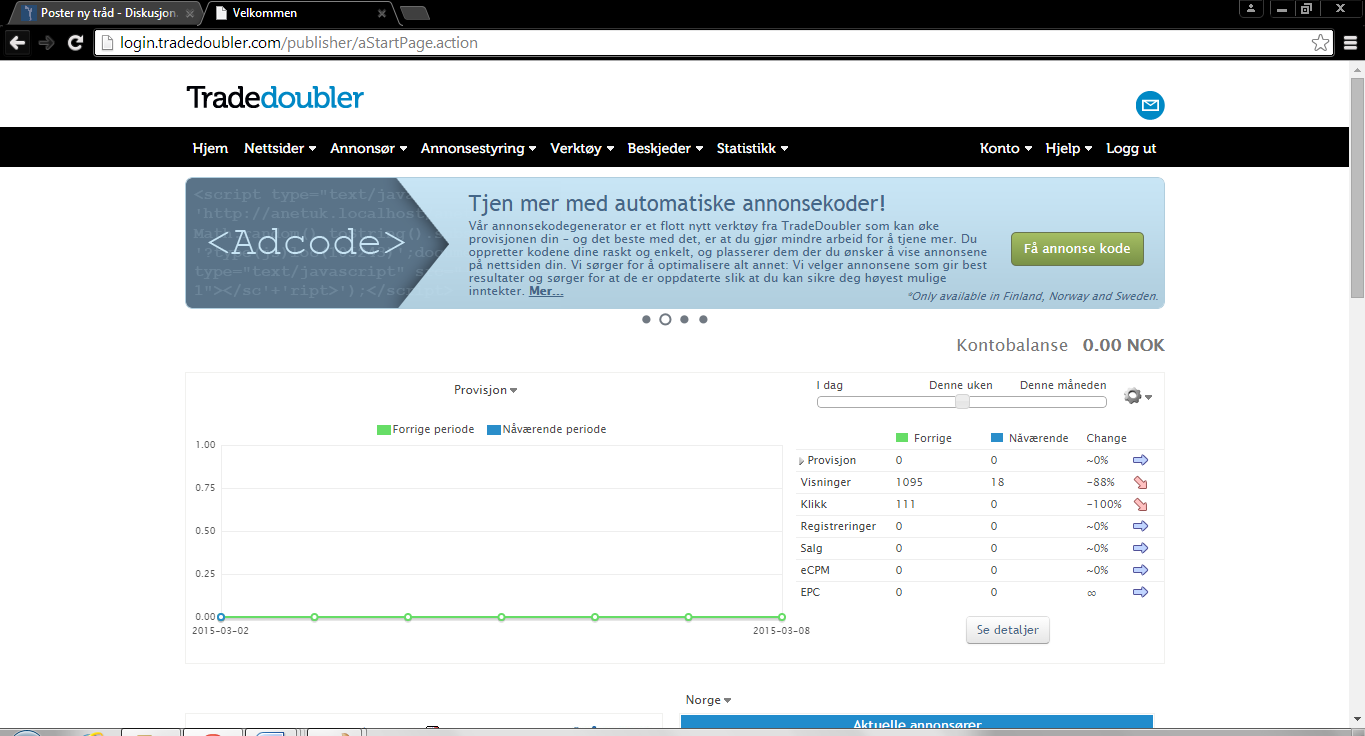1365x736 pixels.
Task: Bookmark the page with the star icon
Action: point(1321,43)
